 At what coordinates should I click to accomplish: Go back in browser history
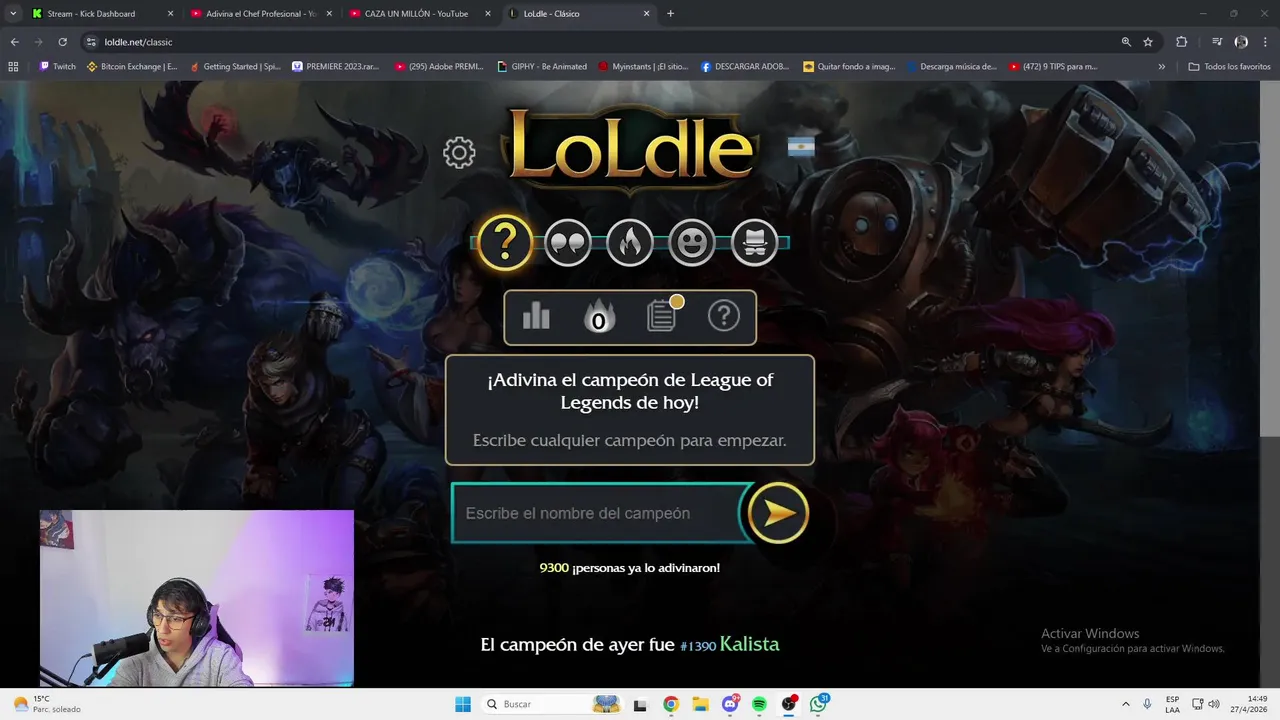click(x=14, y=42)
